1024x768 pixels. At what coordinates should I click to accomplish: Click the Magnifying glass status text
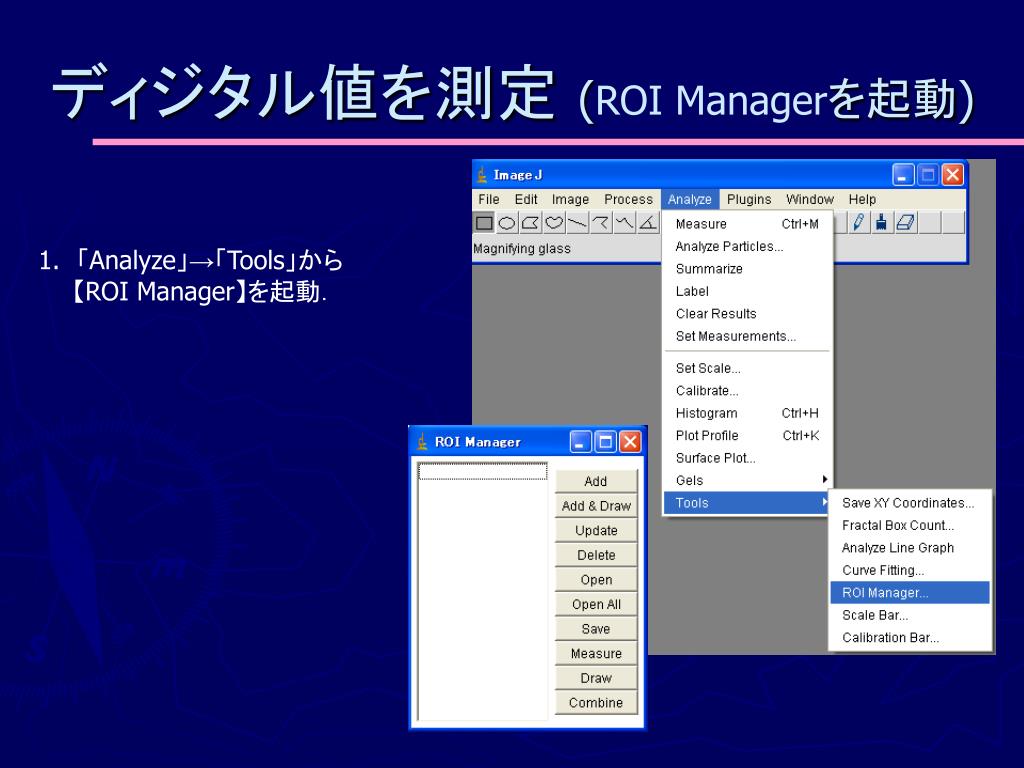point(522,249)
